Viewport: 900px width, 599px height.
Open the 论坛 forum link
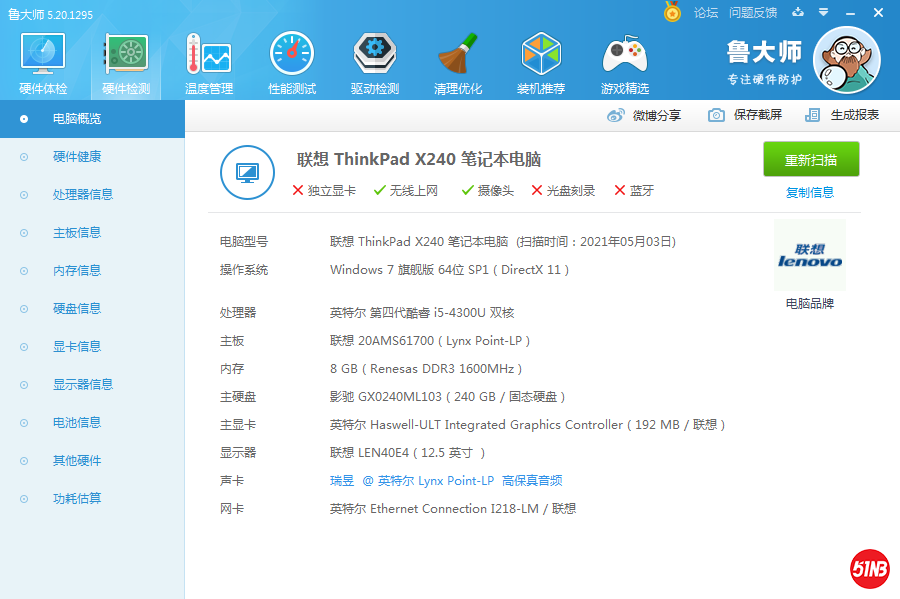(706, 13)
